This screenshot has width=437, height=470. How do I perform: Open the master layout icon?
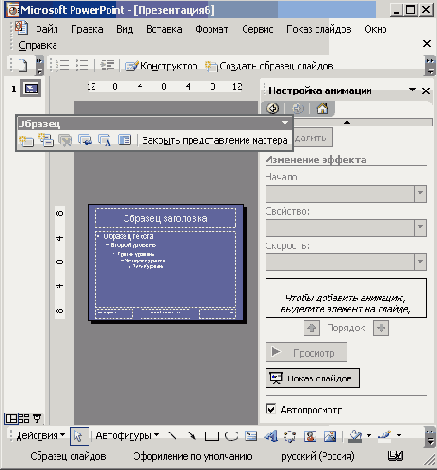click(124, 140)
